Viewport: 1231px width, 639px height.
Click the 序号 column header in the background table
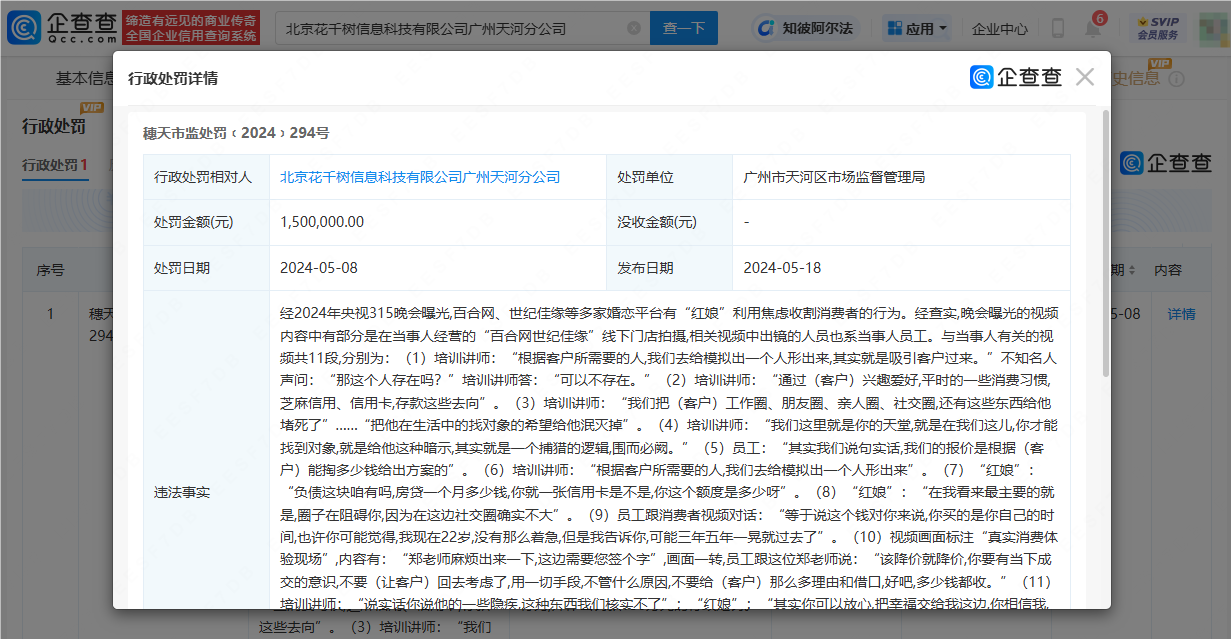click(51, 270)
